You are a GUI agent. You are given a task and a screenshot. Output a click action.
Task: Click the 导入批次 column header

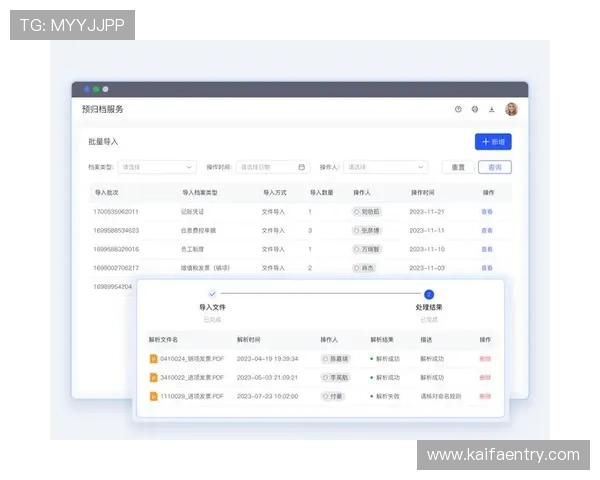click(x=106, y=193)
